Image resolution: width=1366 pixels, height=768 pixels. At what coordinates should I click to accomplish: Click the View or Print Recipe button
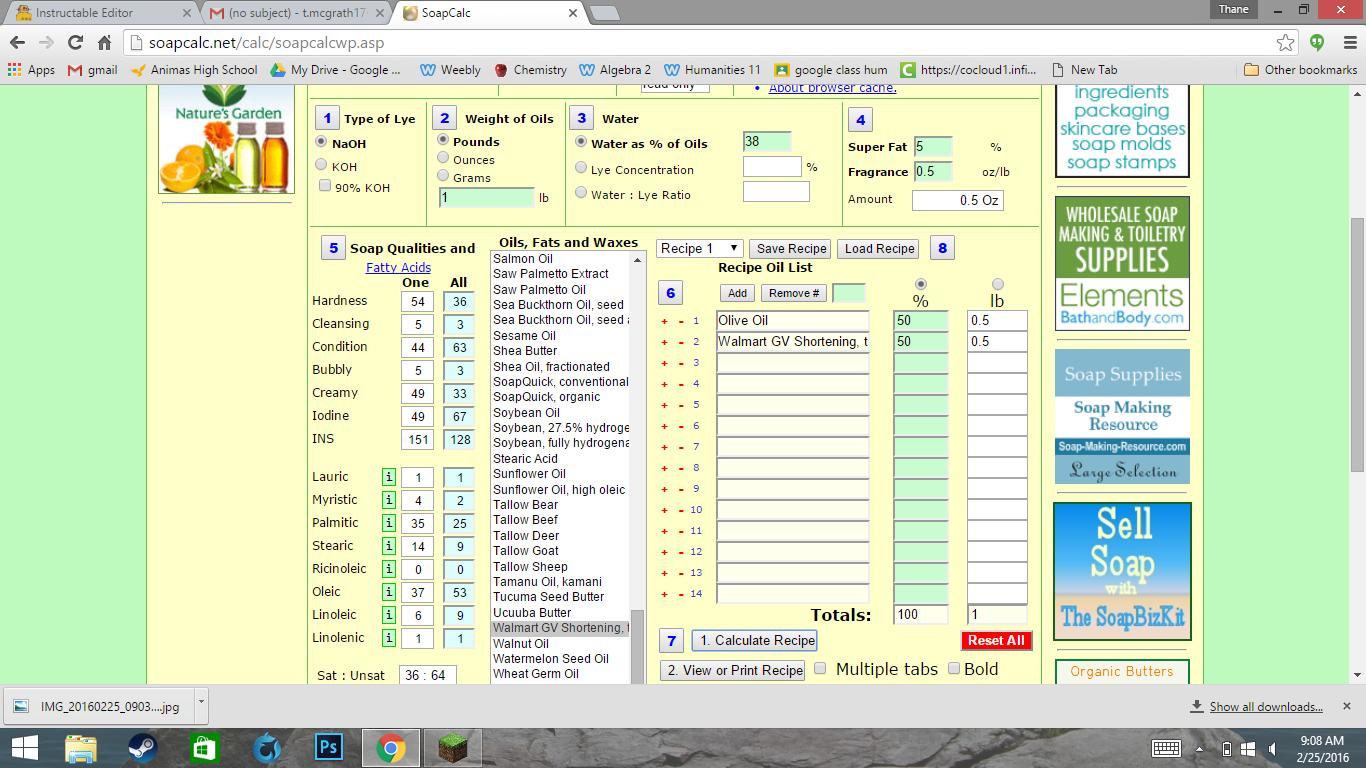734,670
